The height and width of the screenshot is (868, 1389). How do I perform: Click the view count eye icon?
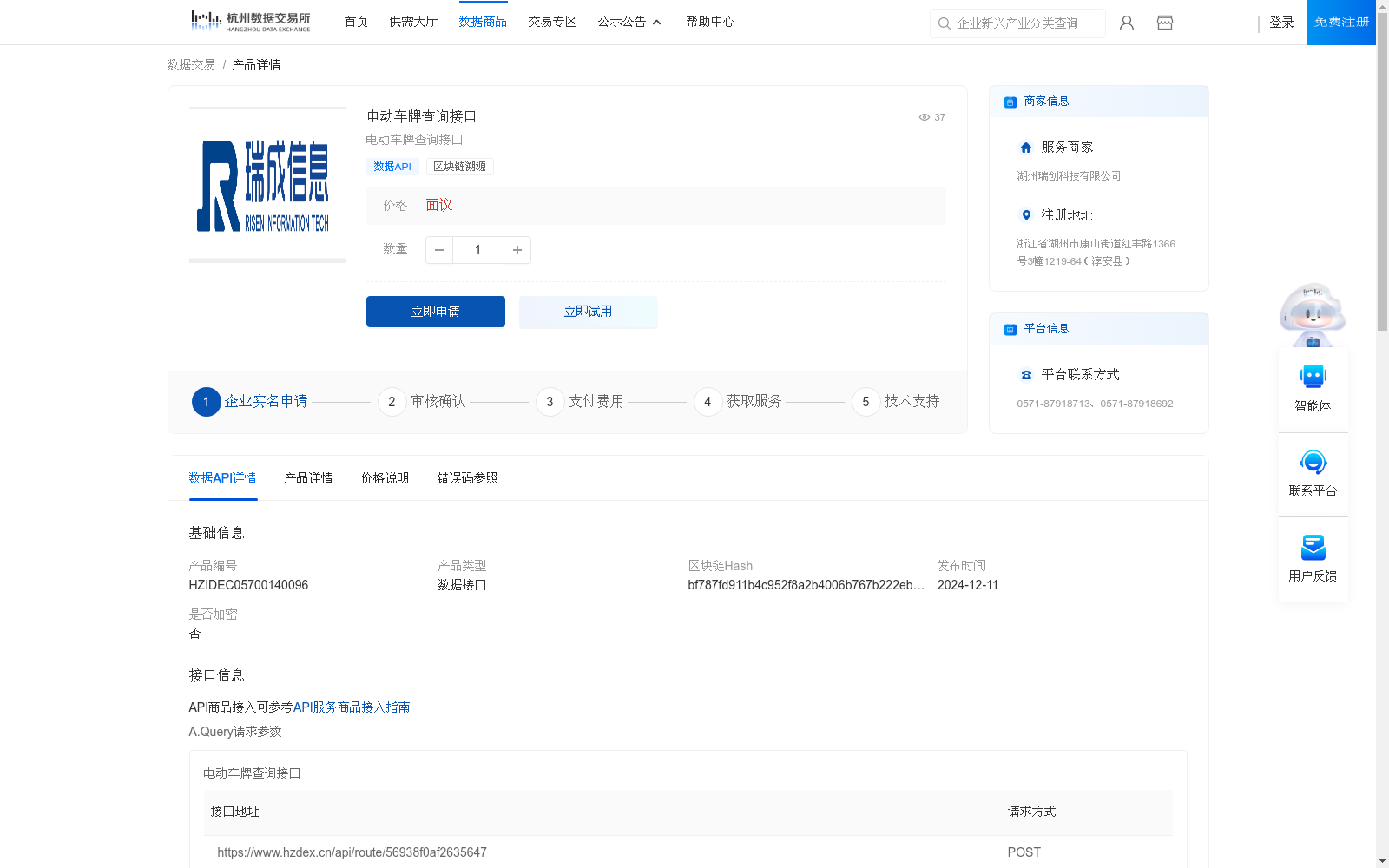click(925, 117)
